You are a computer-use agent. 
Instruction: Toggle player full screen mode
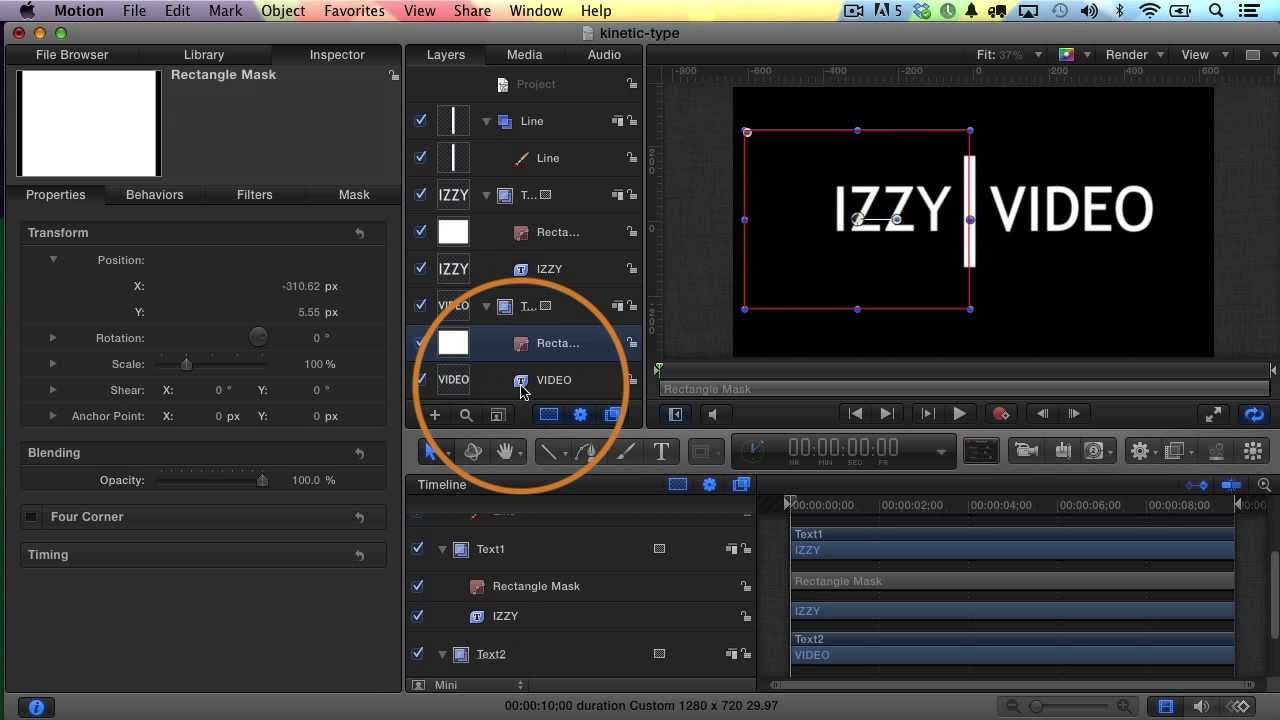click(1213, 414)
